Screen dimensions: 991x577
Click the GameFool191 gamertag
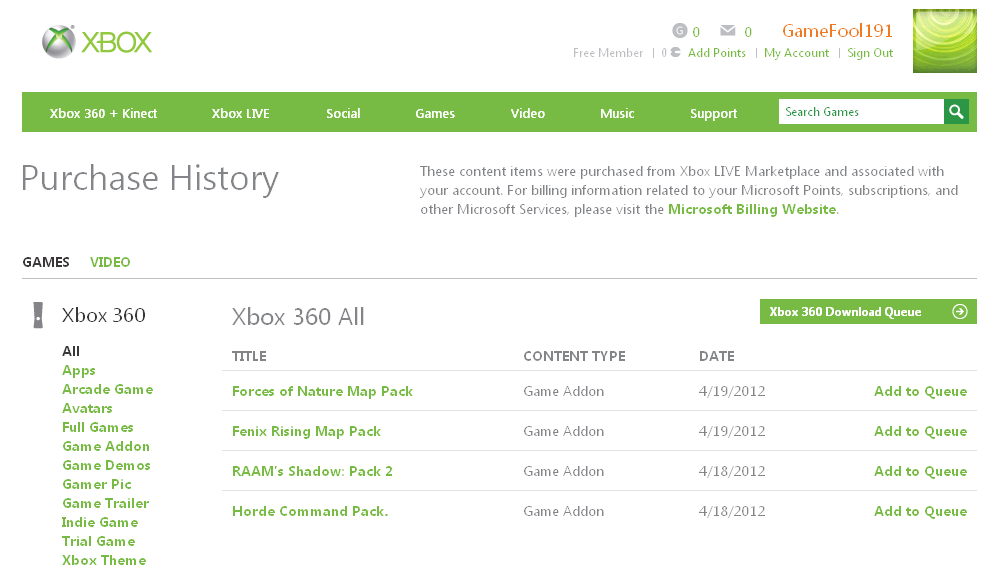pyautogui.click(x=837, y=30)
